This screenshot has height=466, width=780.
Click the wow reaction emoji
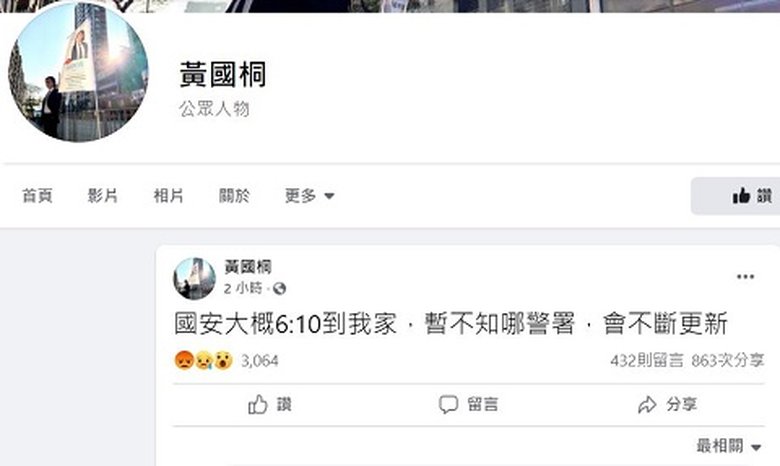point(223,360)
